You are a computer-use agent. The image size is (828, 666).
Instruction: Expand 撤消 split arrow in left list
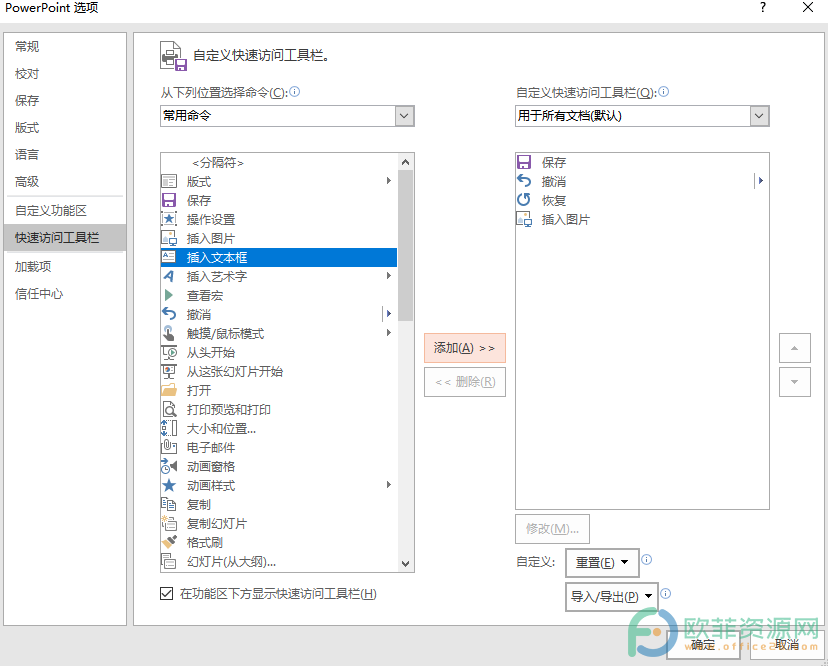coord(388,314)
